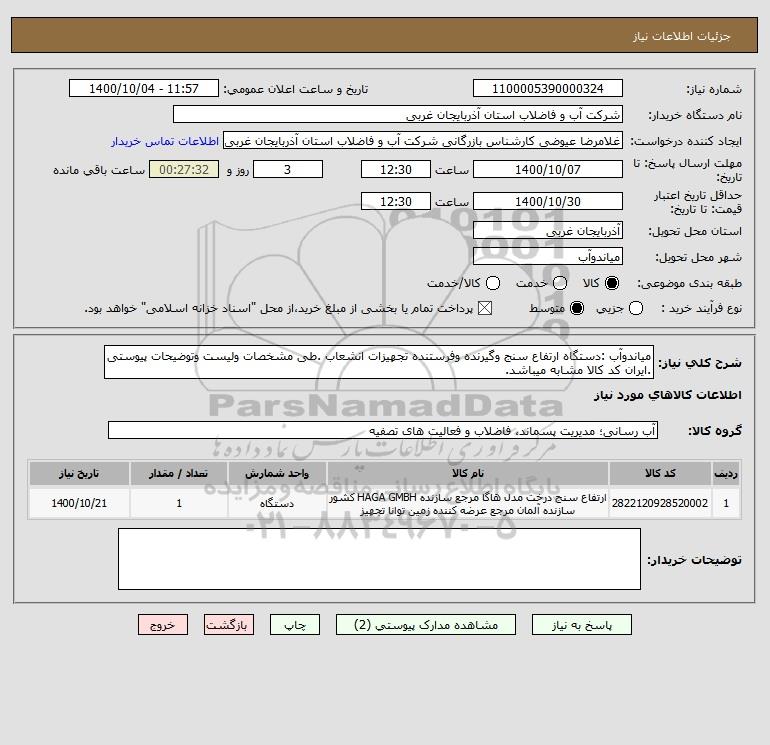Click the پاسخ به نیاز button

(582, 625)
